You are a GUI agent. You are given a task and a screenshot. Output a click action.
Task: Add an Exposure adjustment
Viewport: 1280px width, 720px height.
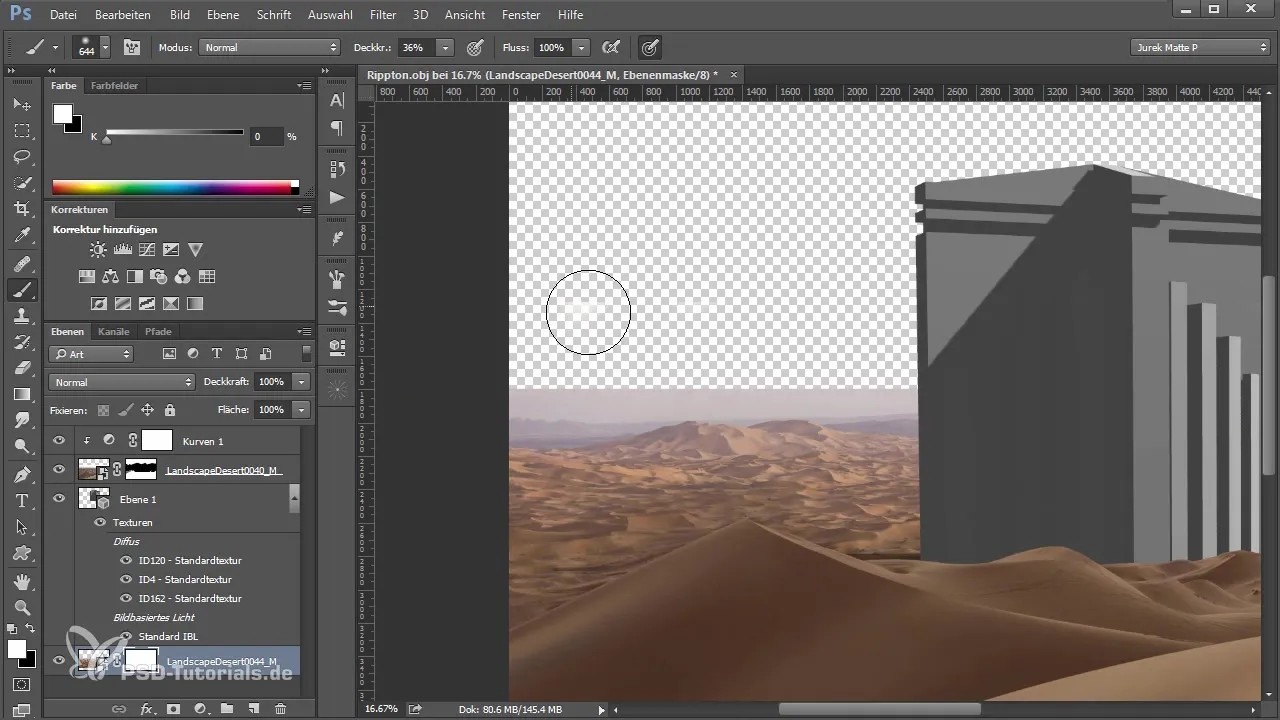point(171,250)
